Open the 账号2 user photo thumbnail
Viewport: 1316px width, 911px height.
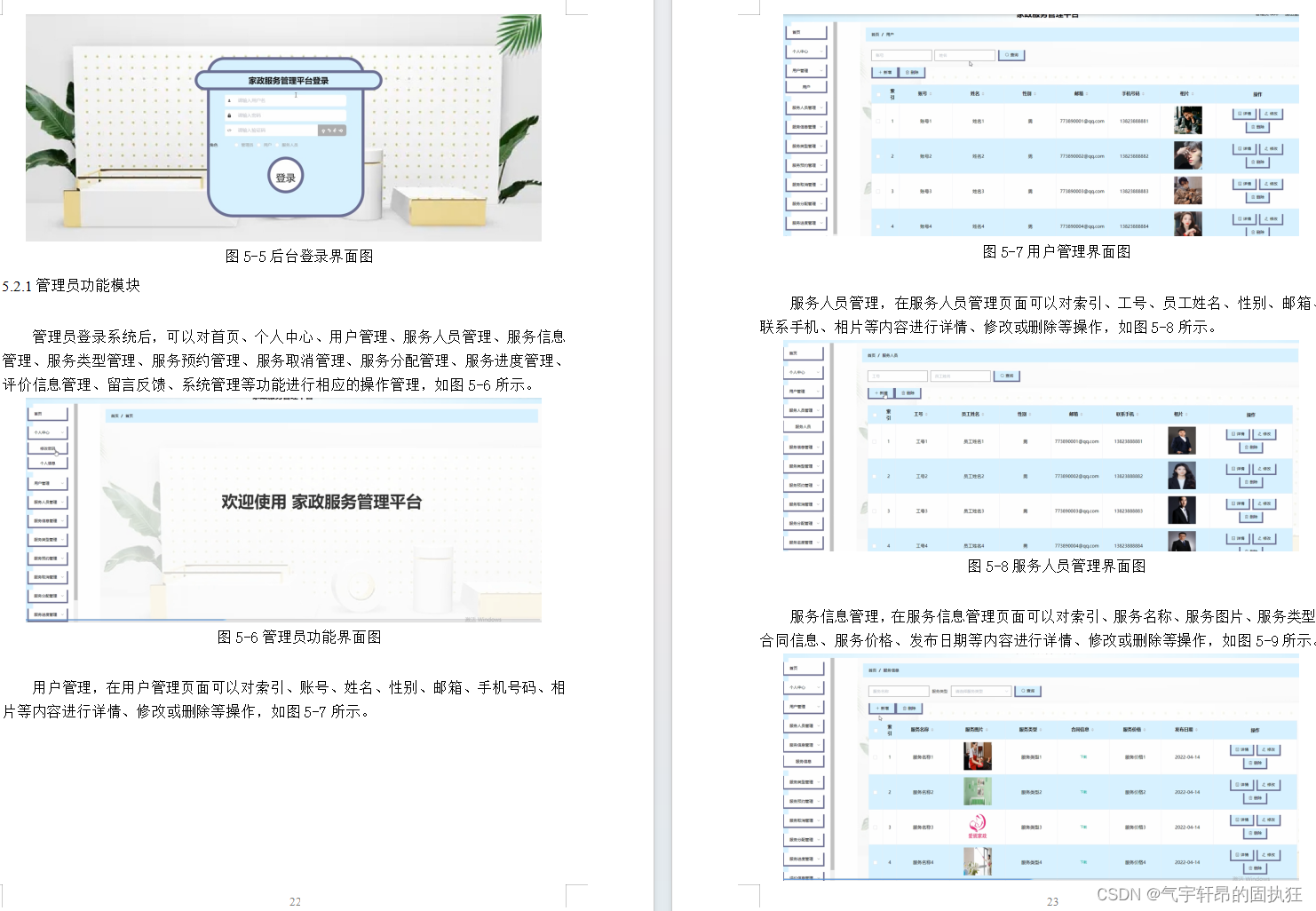click(x=1187, y=155)
